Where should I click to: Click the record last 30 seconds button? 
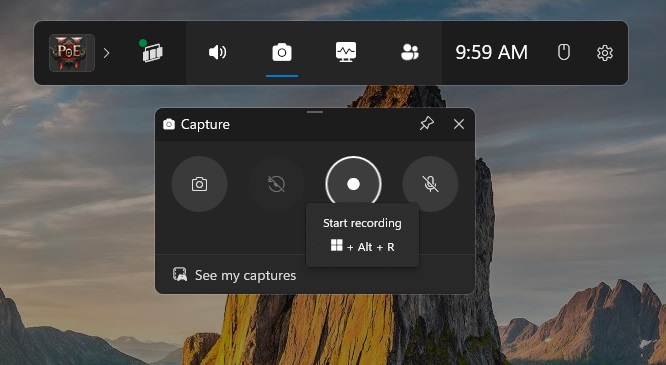tap(276, 184)
